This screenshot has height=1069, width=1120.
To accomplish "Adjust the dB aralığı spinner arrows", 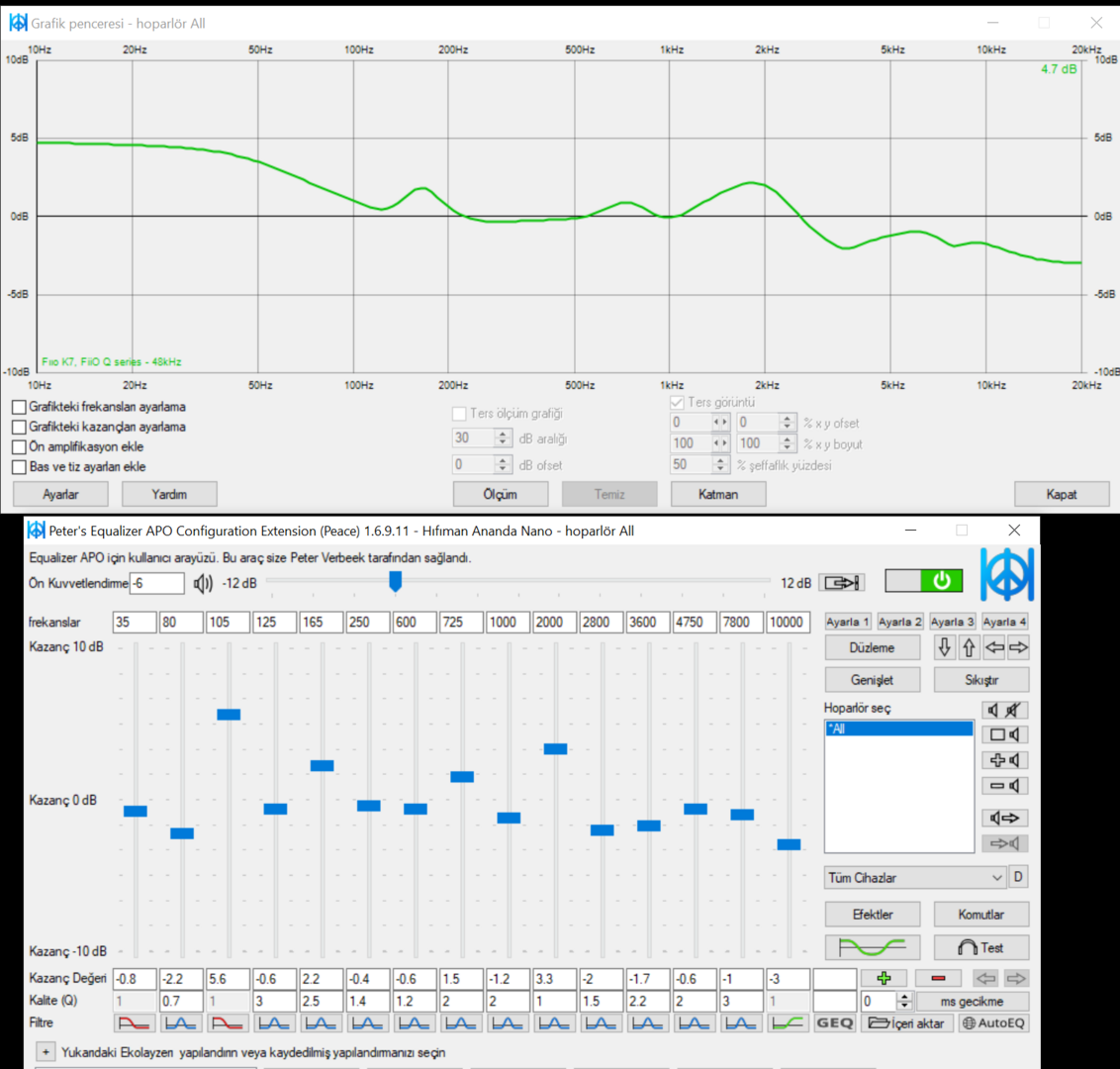I will coord(503,438).
